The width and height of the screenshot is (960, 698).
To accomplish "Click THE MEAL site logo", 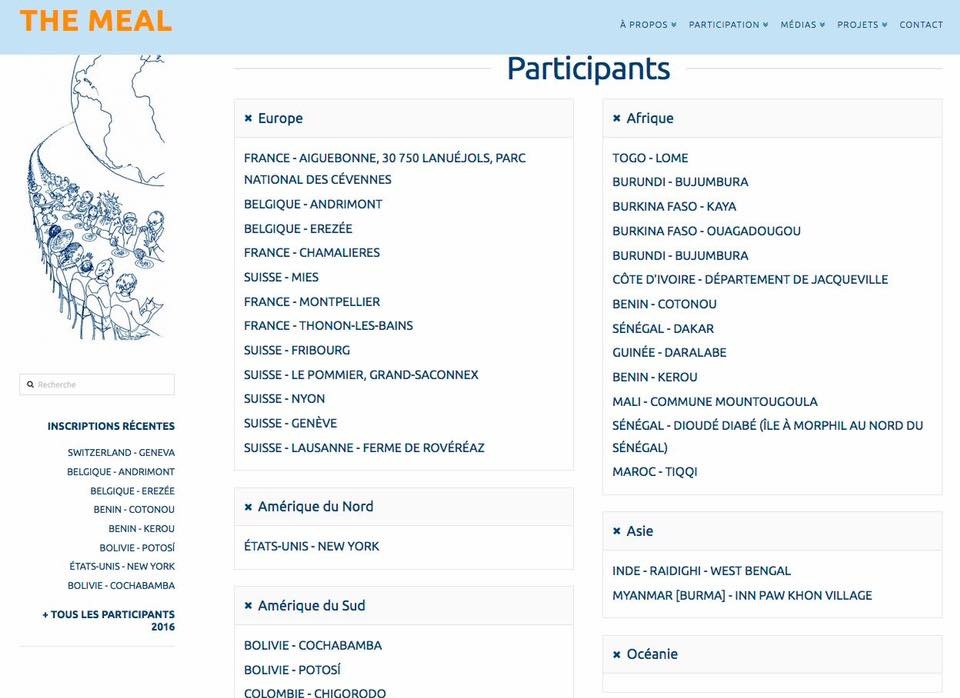I will point(96,21).
